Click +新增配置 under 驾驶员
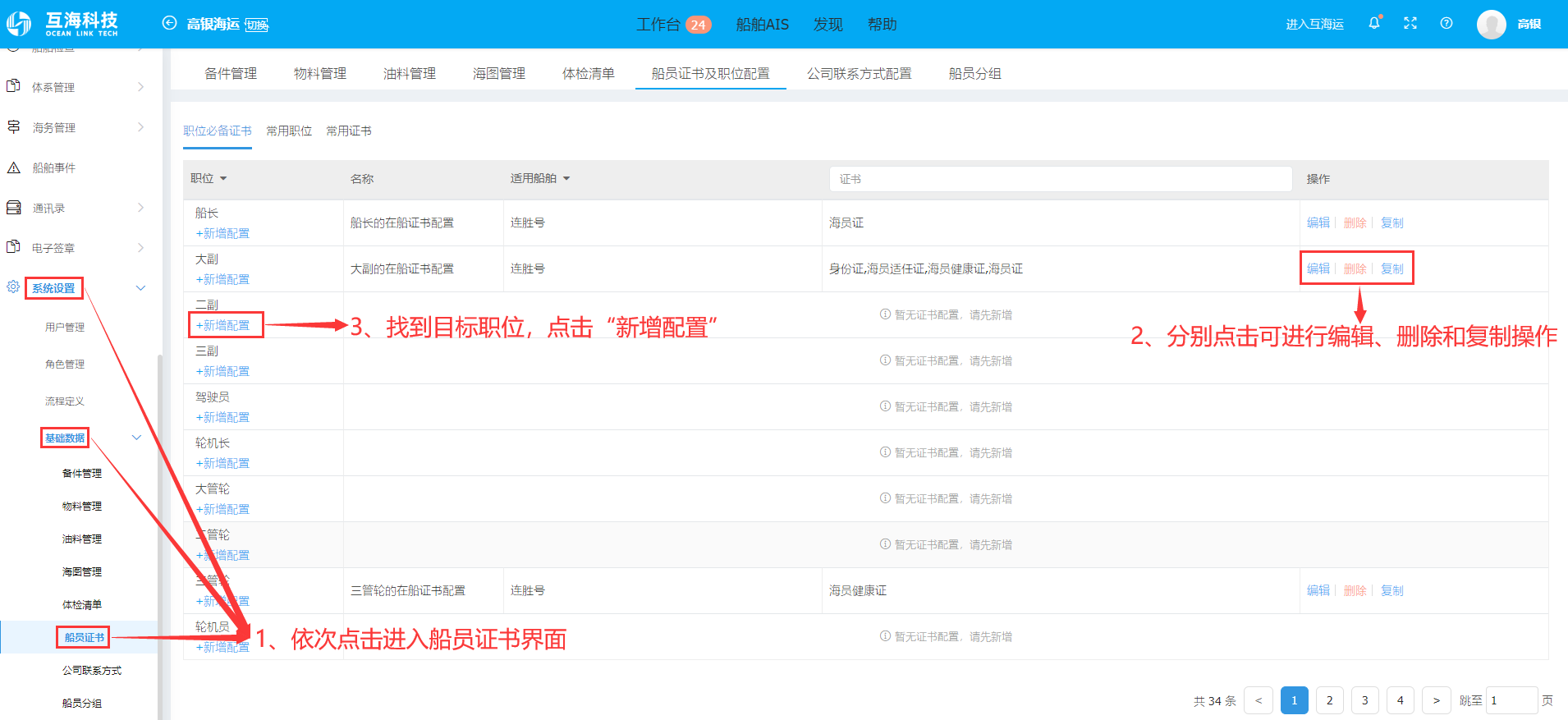 pos(222,417)
